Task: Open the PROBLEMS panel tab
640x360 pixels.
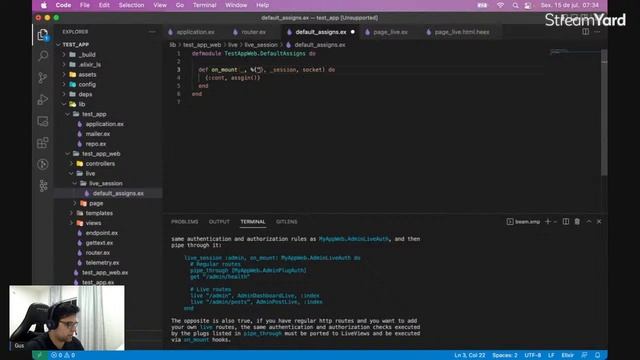Action: pyautogui.click(x=184, y=222)
